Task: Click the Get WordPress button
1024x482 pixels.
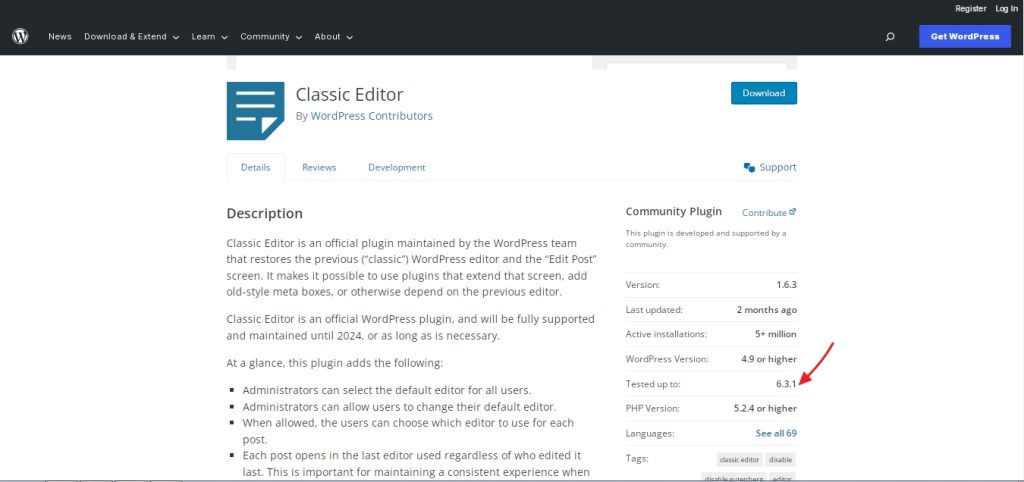Action: pyautogui.click(x=965, y=37)
